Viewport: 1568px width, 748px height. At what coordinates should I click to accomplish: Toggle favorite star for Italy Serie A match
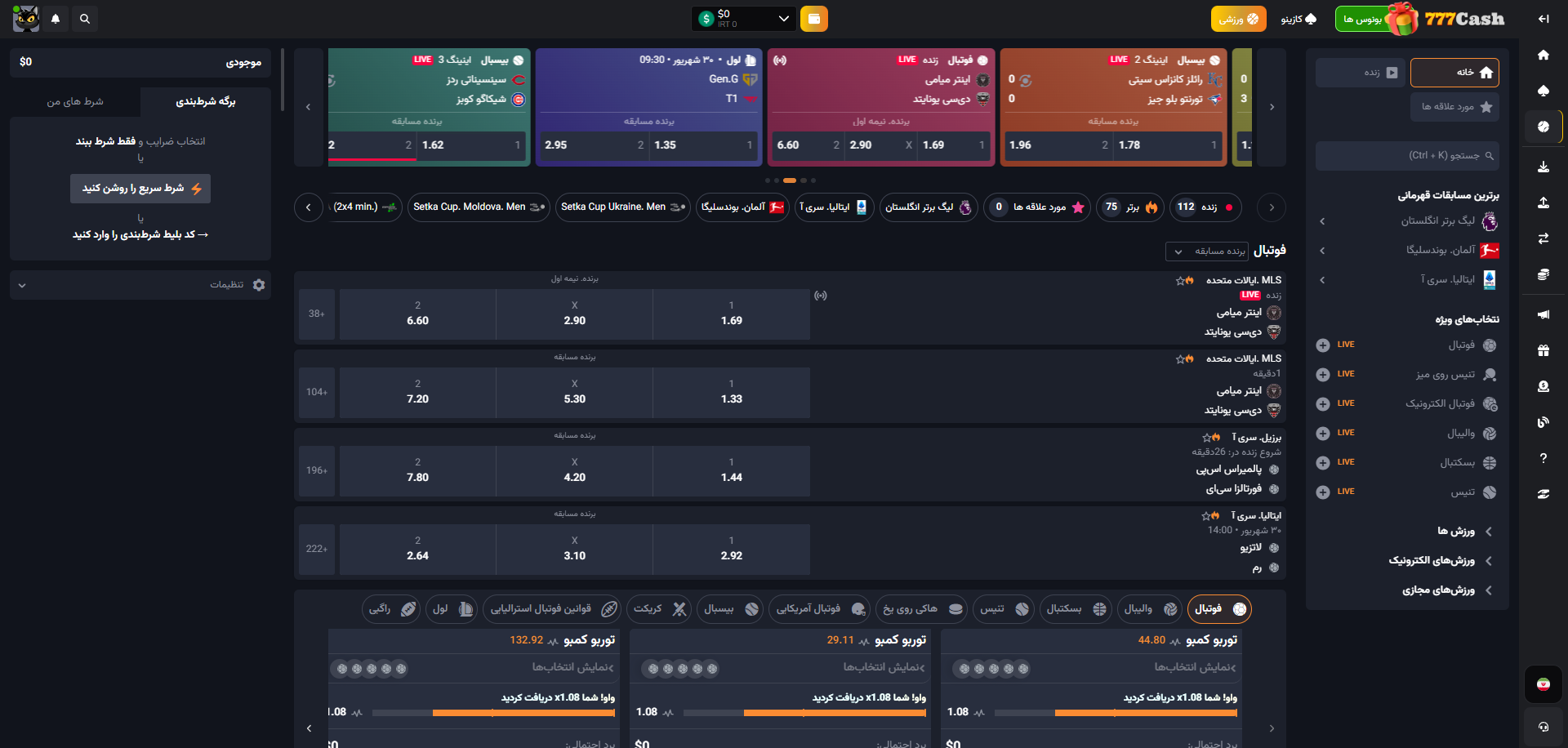(1206, 516)
